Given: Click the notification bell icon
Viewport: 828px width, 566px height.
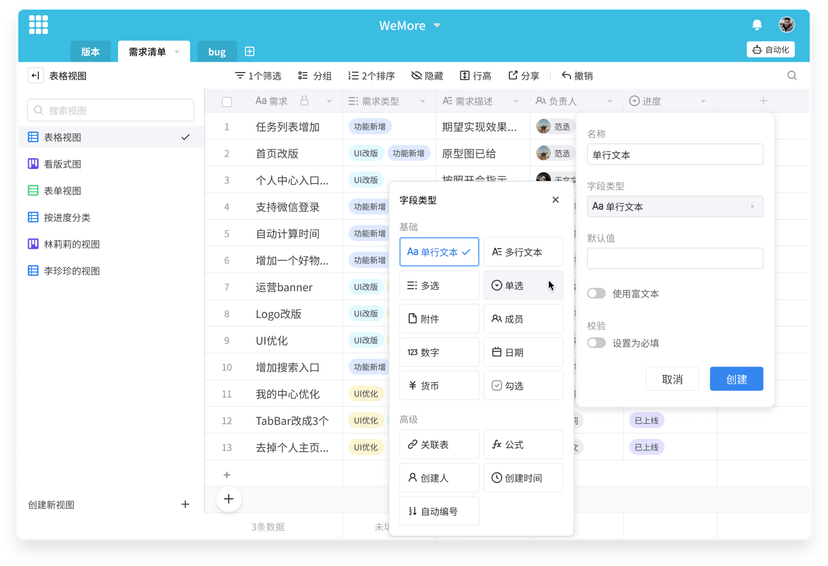Looking at the screenshot, I should point(757,25).
